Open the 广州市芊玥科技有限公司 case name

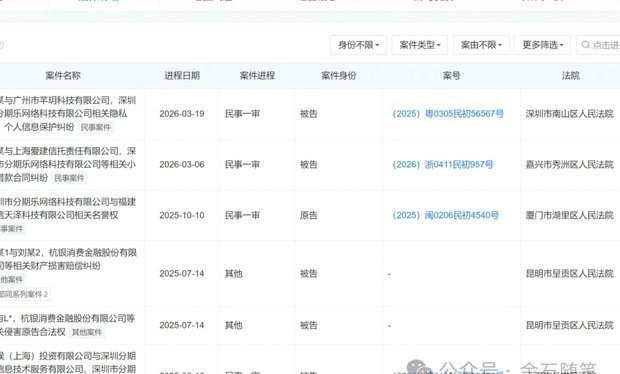[x=68, y=113]
